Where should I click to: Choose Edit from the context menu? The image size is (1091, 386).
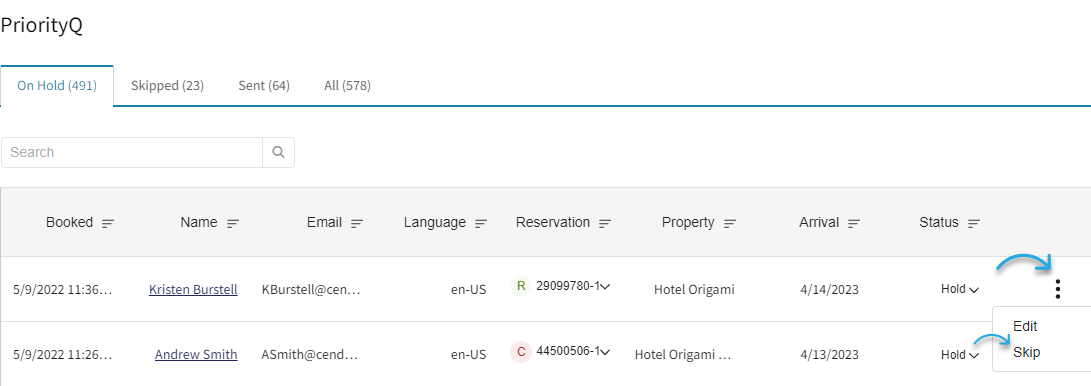(x=1025, y=326)
